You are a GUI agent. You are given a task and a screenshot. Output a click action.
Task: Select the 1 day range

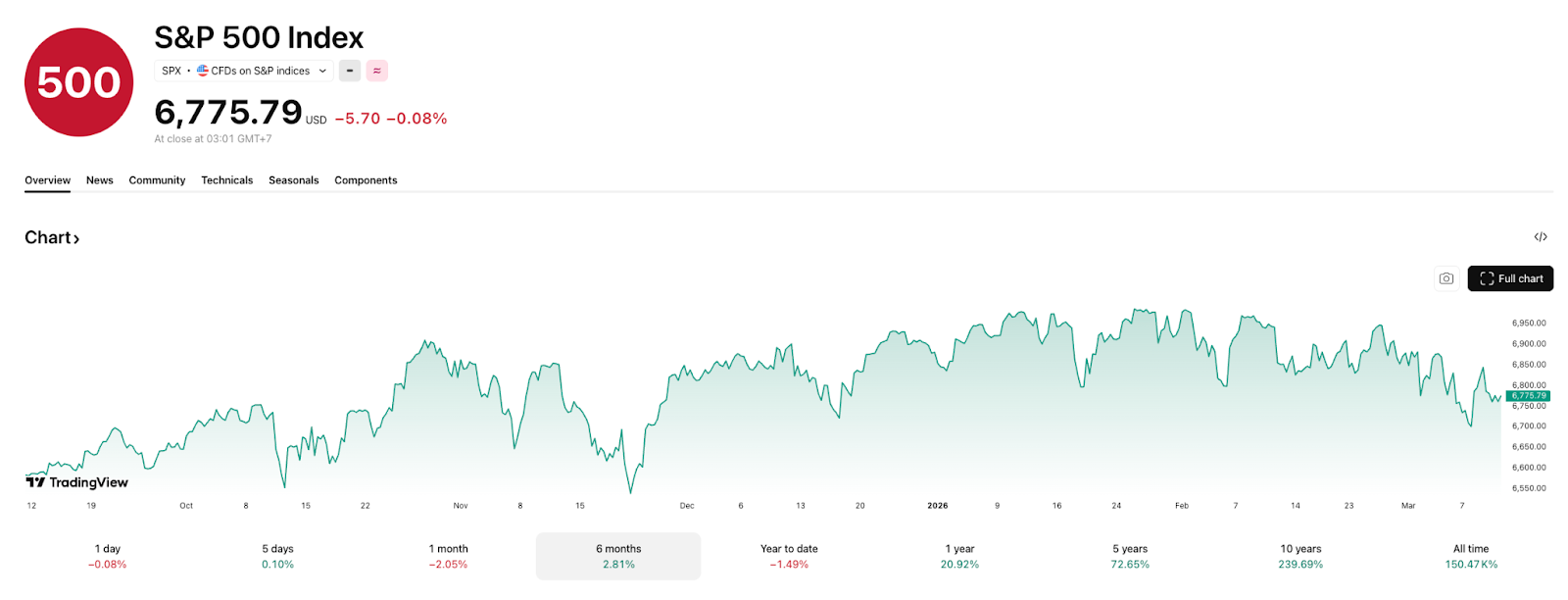click(108, 556)
